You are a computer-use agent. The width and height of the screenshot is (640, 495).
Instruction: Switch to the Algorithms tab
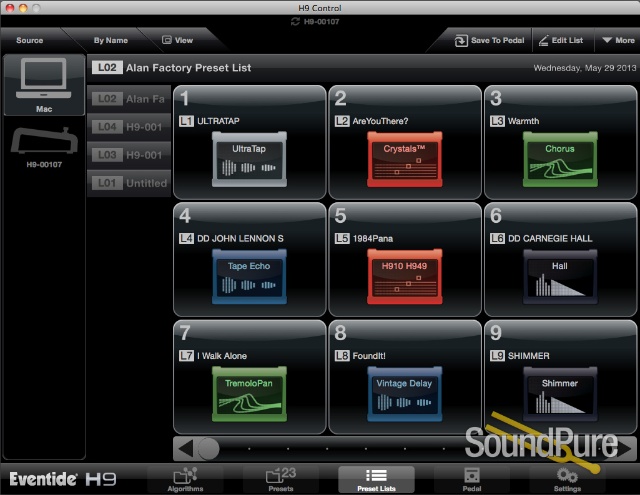pyautogui.click(x=185, y=479)
